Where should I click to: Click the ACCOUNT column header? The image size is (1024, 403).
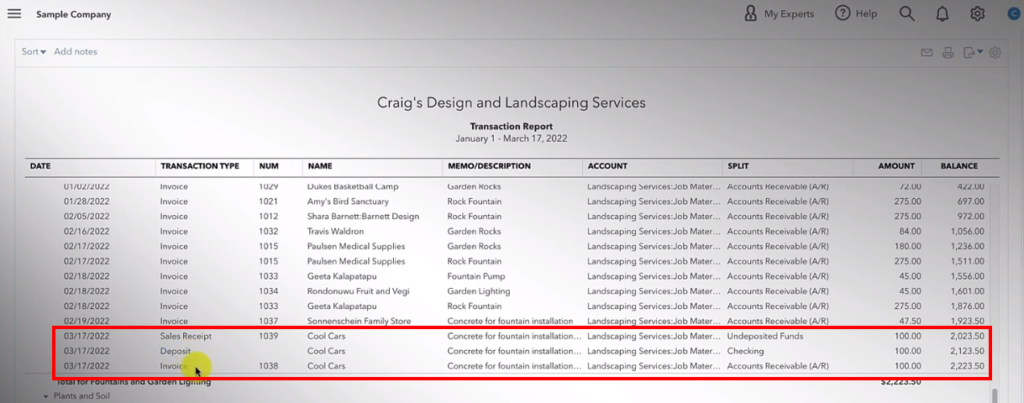click(x=607, y=167)
